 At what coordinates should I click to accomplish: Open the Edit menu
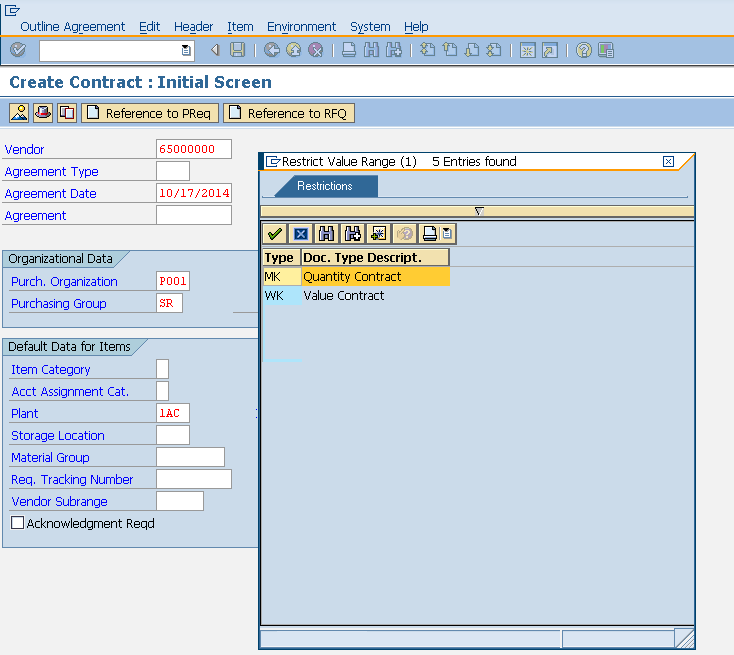[x=149, y=27]
